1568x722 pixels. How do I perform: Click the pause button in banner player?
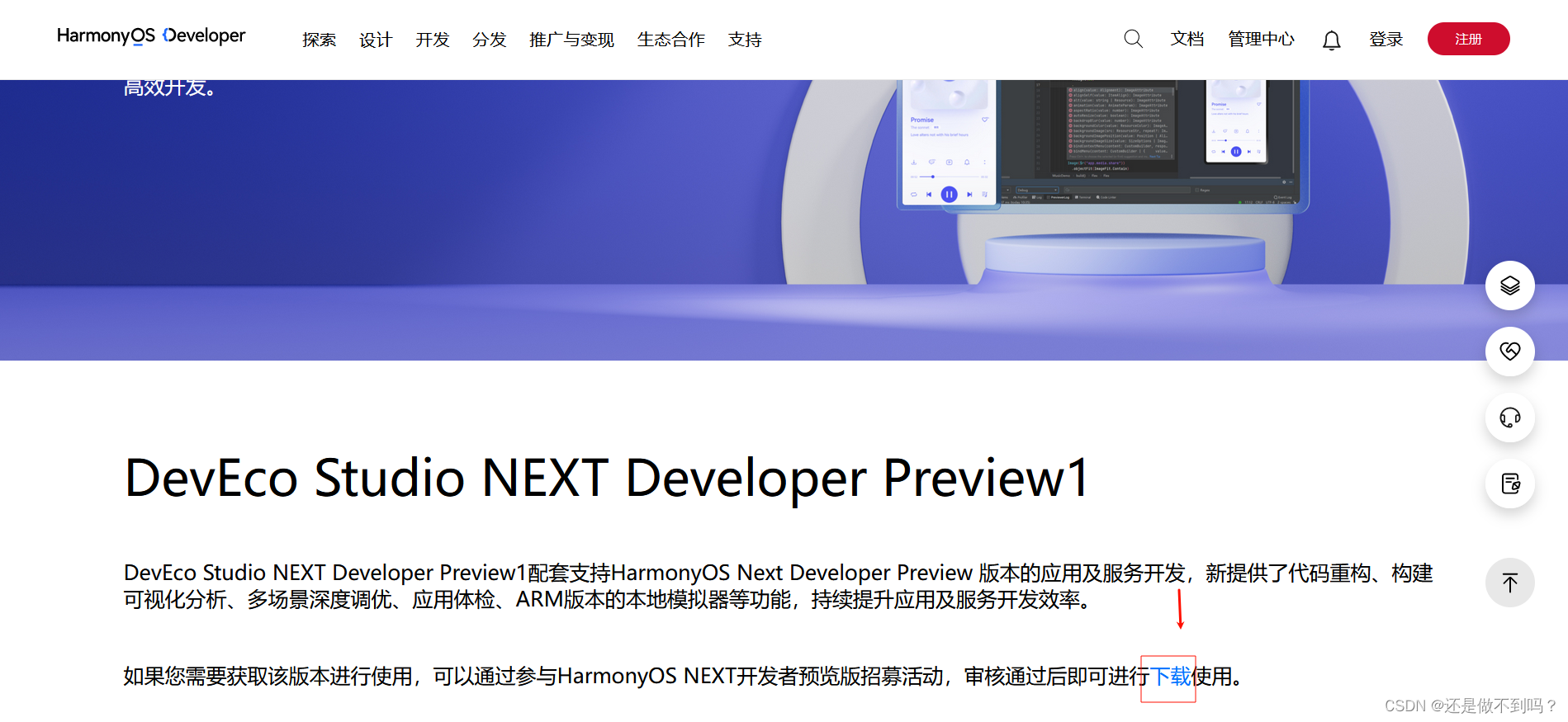tap(949, 195)
